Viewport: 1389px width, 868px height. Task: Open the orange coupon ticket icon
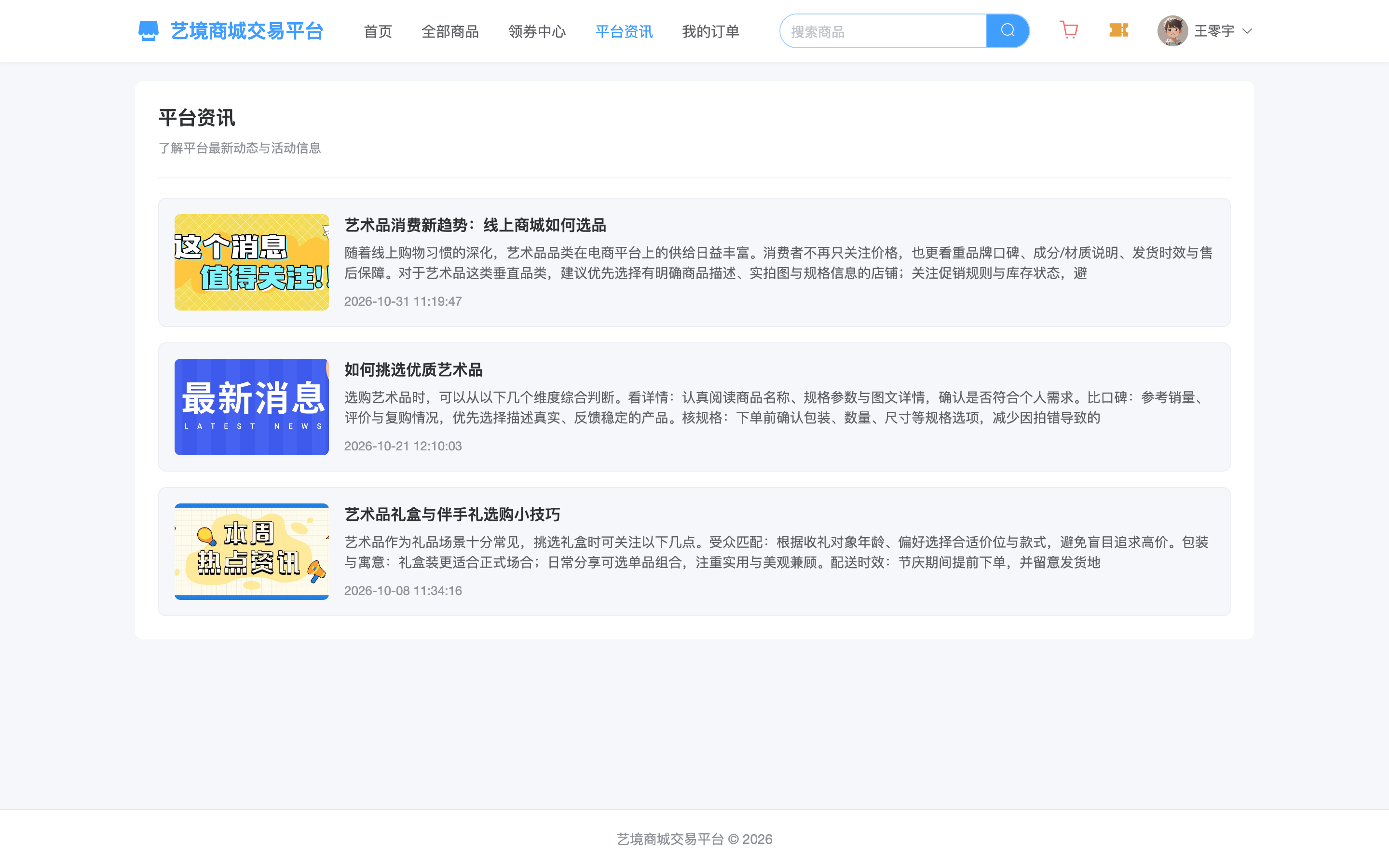[x=1118, y=30]
